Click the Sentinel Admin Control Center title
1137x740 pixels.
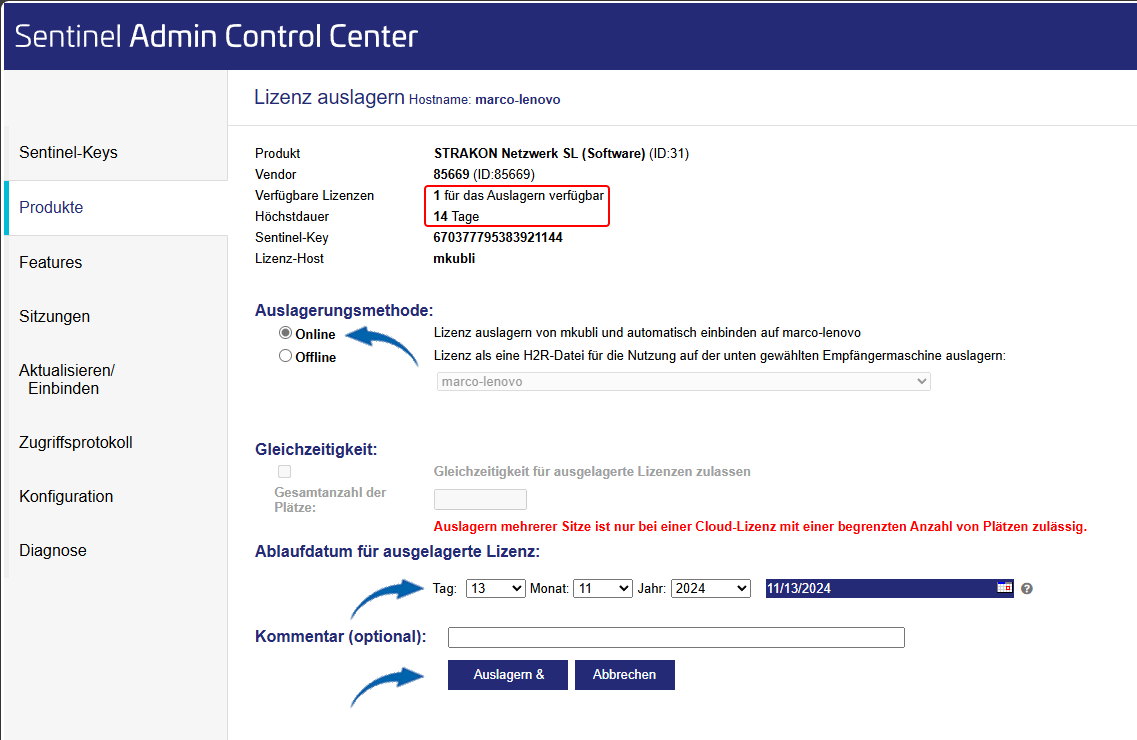216,36
